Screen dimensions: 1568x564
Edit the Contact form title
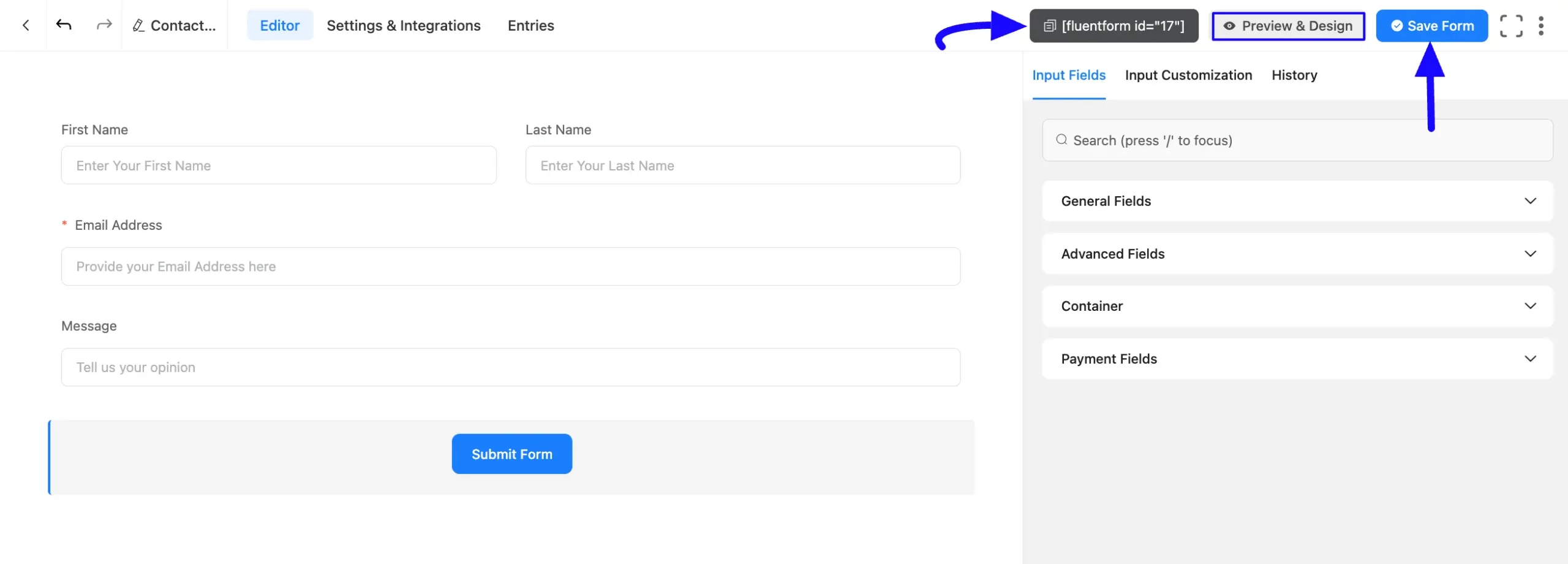pos(175,25)
